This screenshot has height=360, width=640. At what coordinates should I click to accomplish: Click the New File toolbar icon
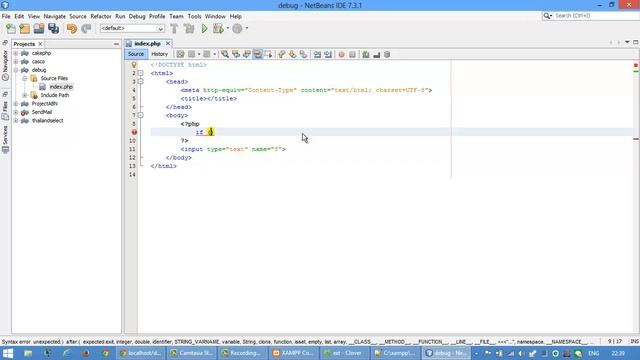click(11, 29)
